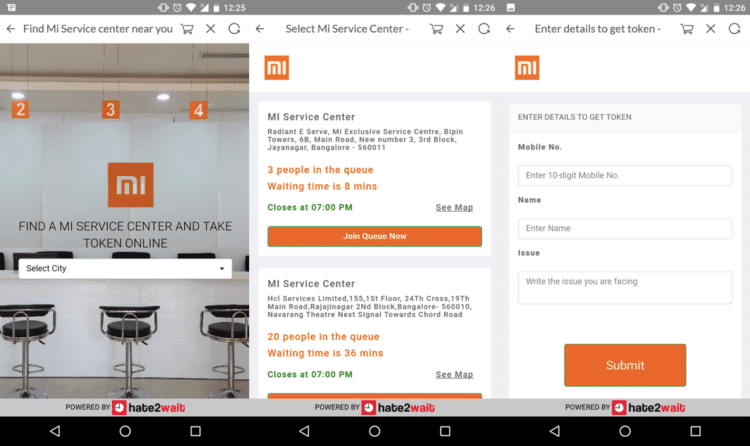Focus the 10-digit Mobile No. field
Viewport: 750px width, 446px height.
(625, 176)
